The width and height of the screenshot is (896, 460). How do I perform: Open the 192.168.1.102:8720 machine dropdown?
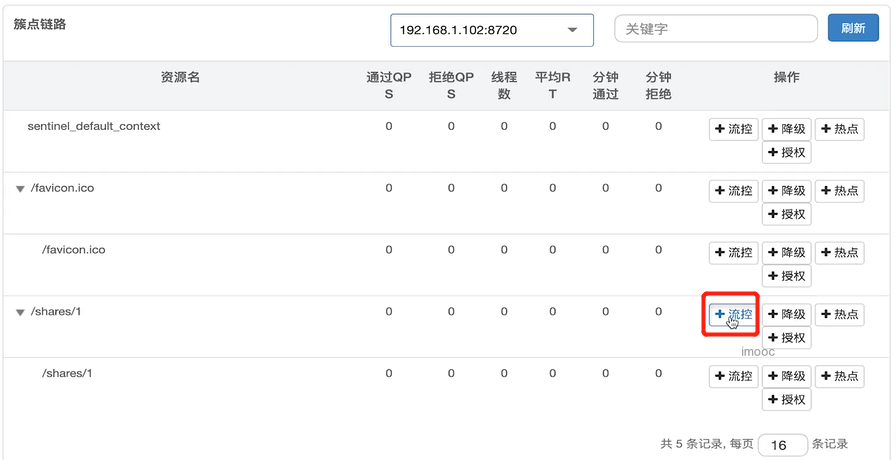(x=491, y=30)
